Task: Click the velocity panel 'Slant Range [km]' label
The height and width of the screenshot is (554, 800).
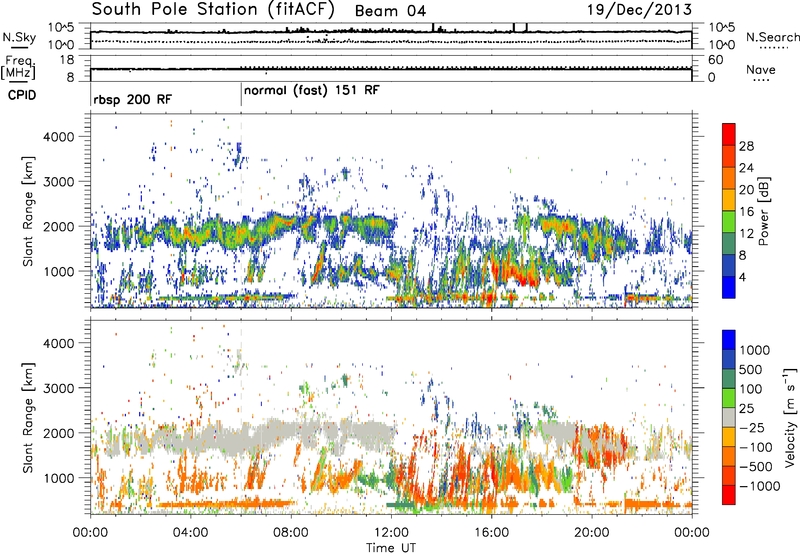Action: [28, 417]
